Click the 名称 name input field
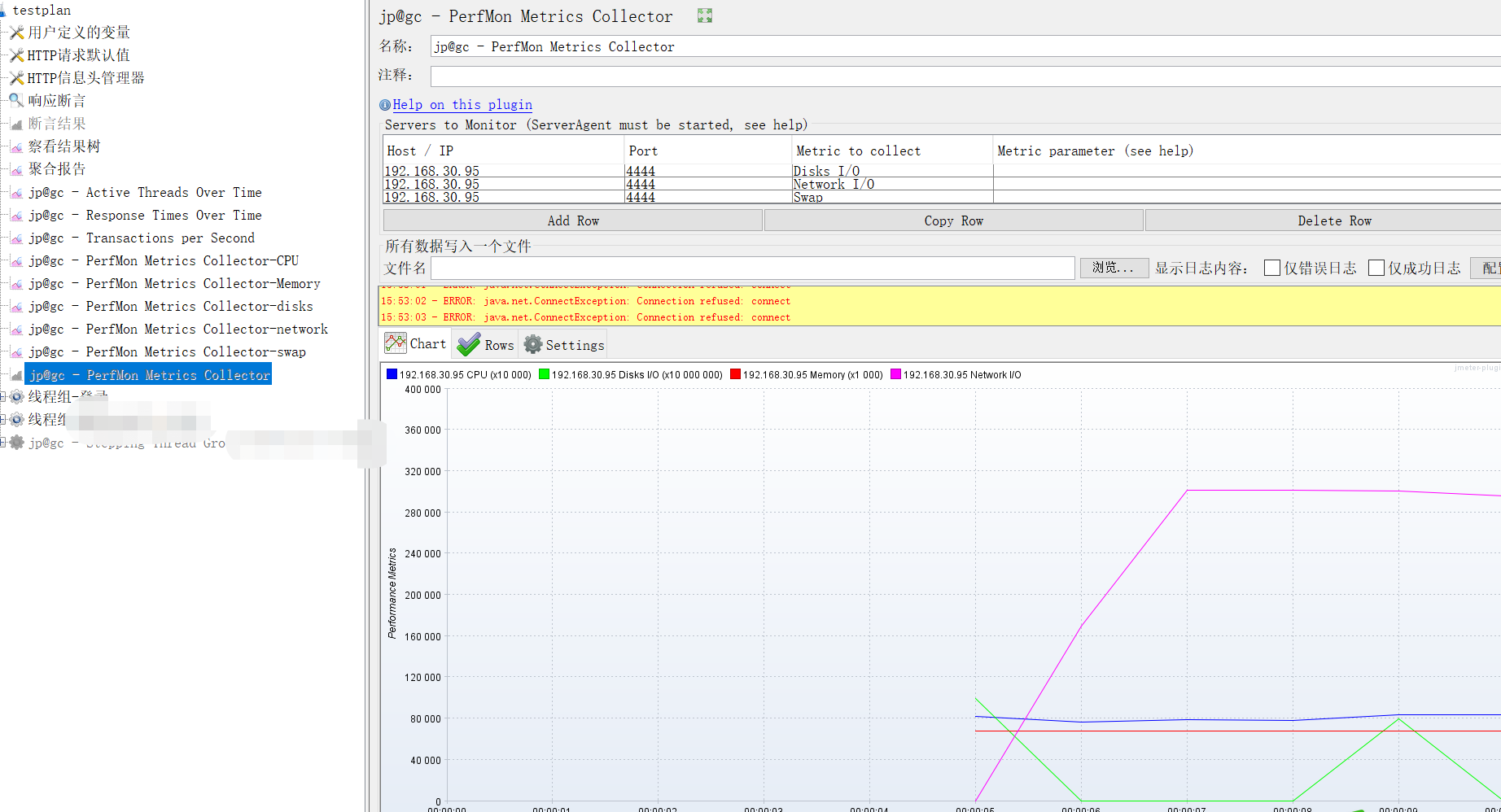The height and width of the screenshot is (812, 1501). click(965, 46)
